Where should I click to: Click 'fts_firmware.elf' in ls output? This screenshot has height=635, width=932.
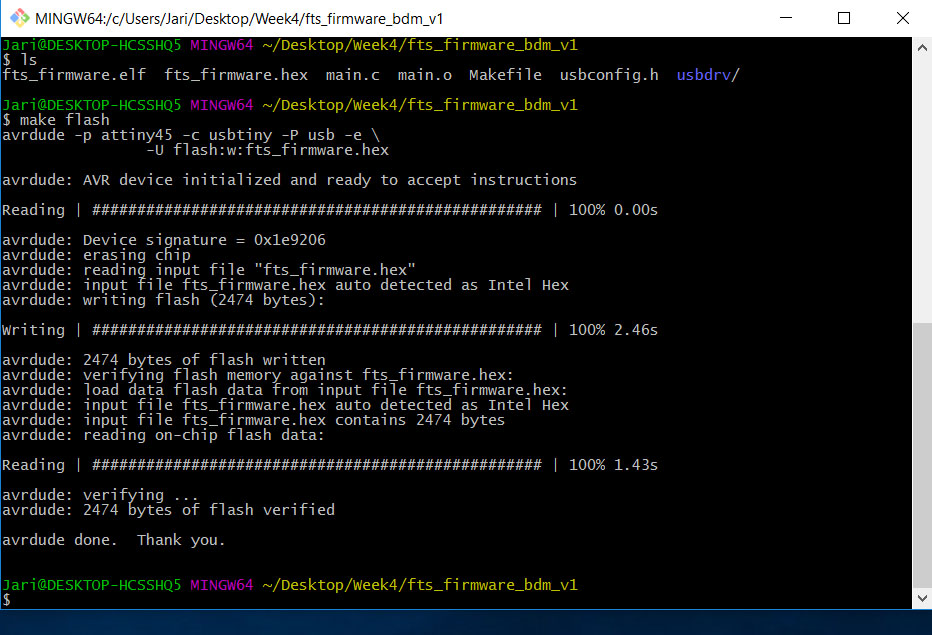(74, 75)
